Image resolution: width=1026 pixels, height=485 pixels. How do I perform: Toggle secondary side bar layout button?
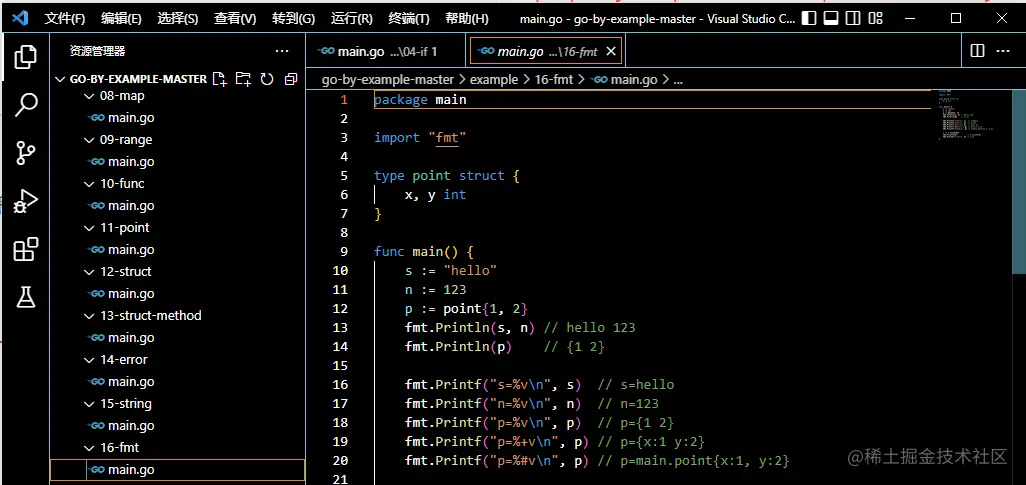(x=853, y=18)
